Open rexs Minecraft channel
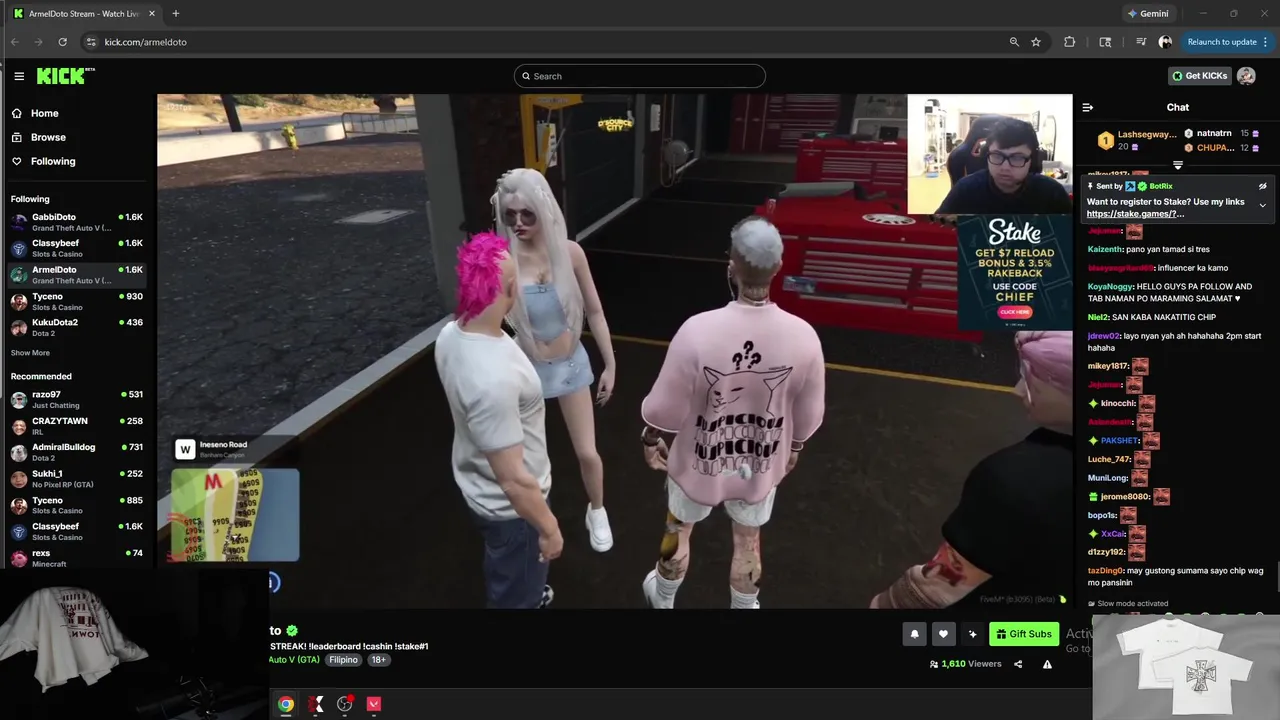The height and width of the screenshot is (720, 1280). (77, 558)
